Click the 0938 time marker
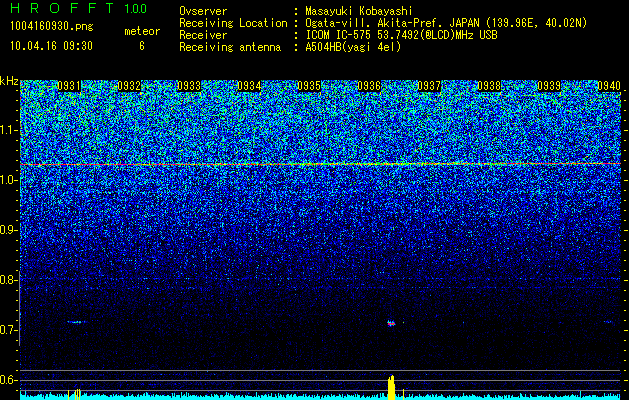This screenshot has width=629, height=400. coord(489,86)
